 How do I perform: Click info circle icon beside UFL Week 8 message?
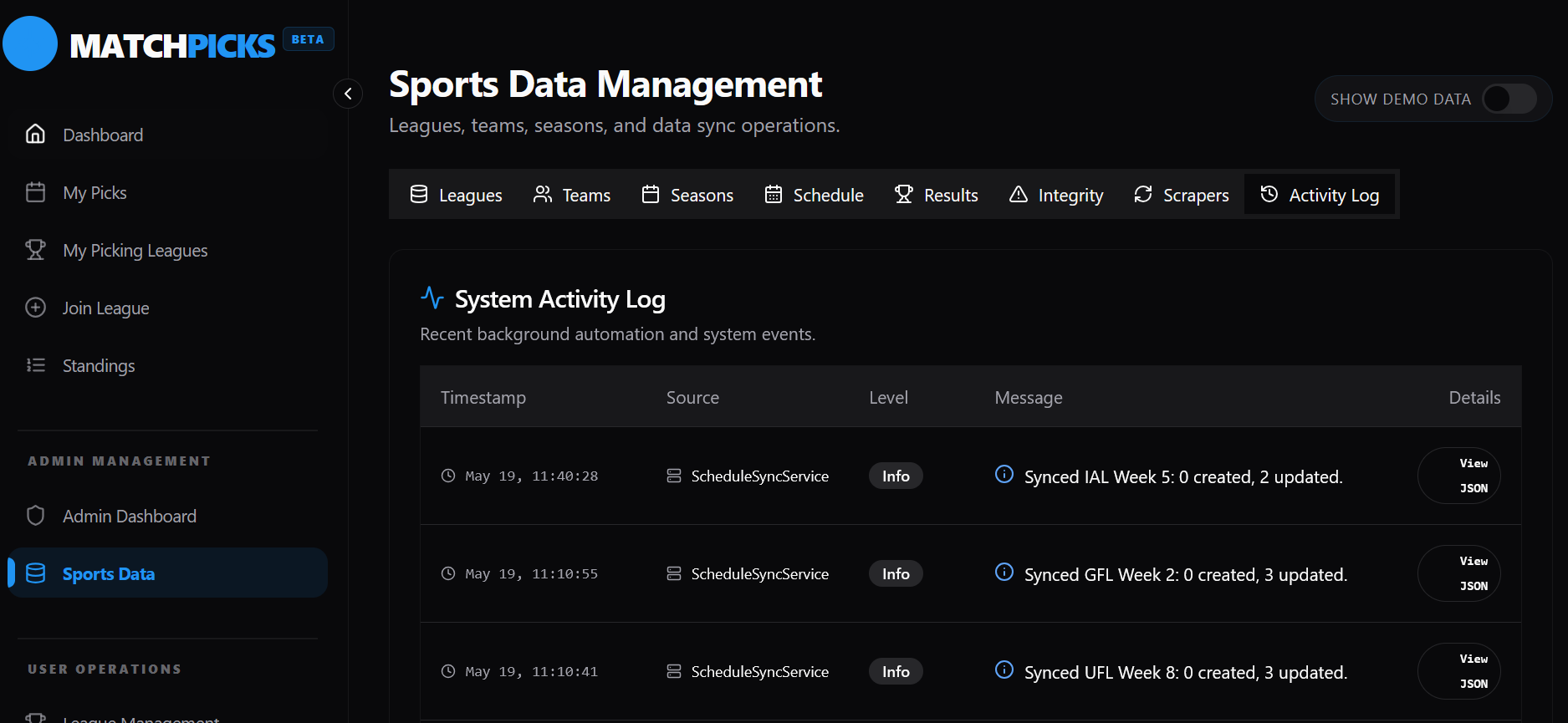(1004, 670)
